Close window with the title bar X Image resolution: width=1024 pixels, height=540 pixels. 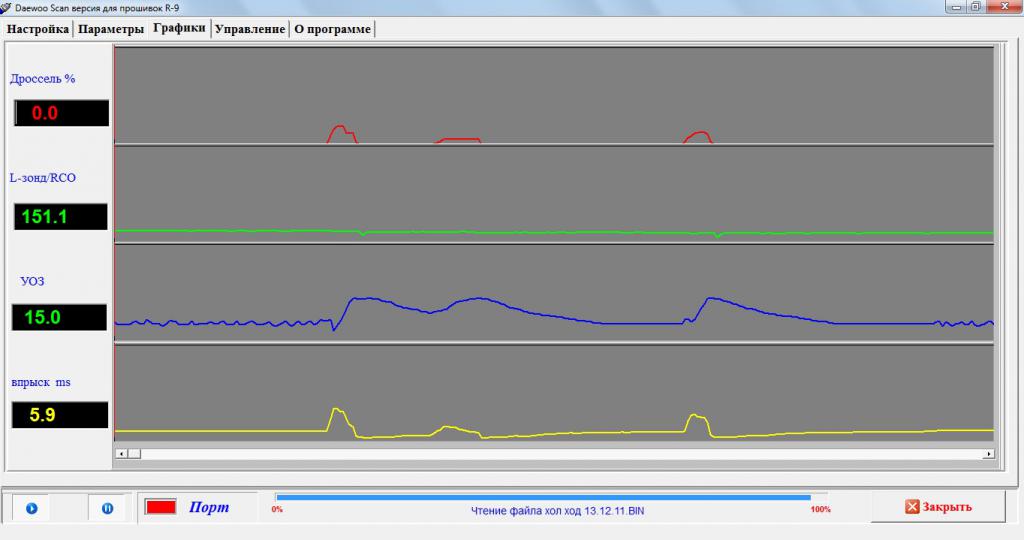coord(1004,7)
